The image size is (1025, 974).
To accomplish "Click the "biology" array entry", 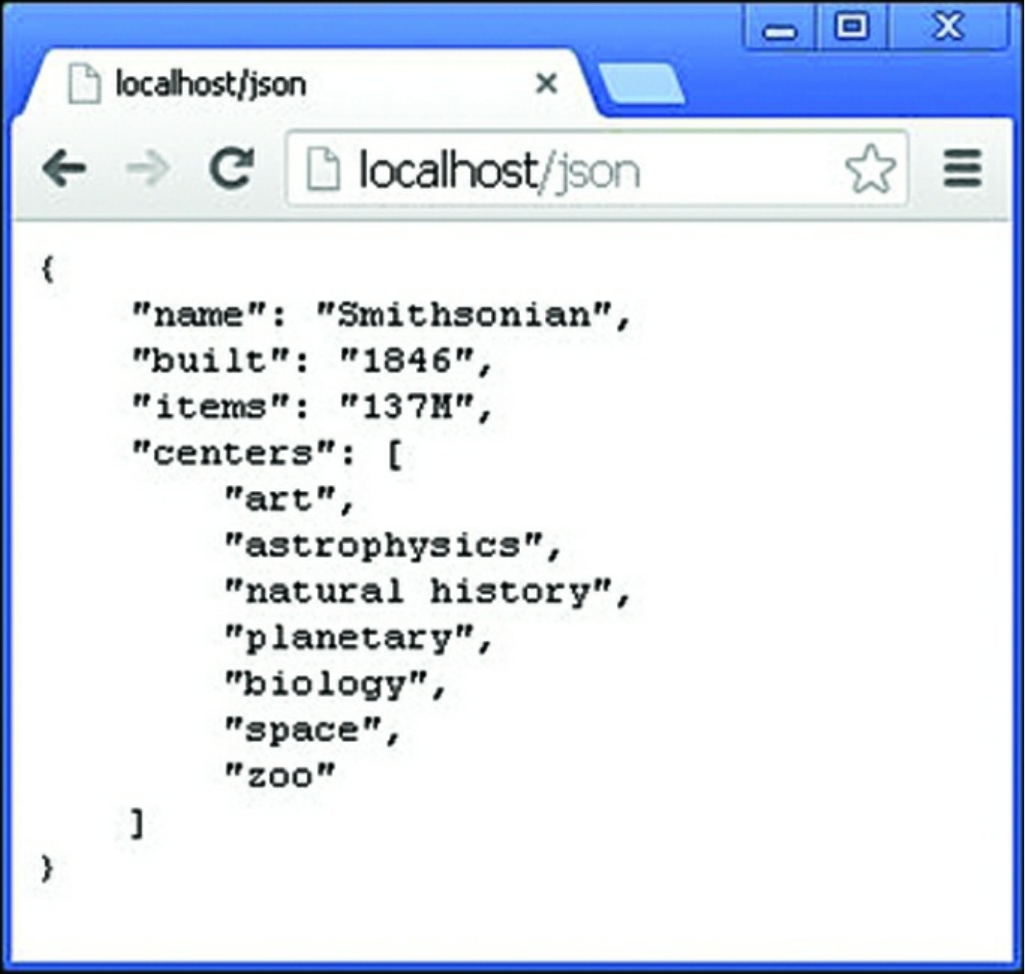I will [x=335, y=684].
